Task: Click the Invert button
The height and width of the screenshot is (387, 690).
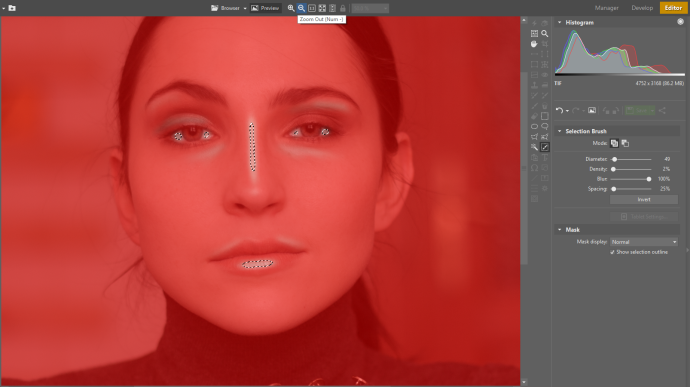Action: [644, 199]
